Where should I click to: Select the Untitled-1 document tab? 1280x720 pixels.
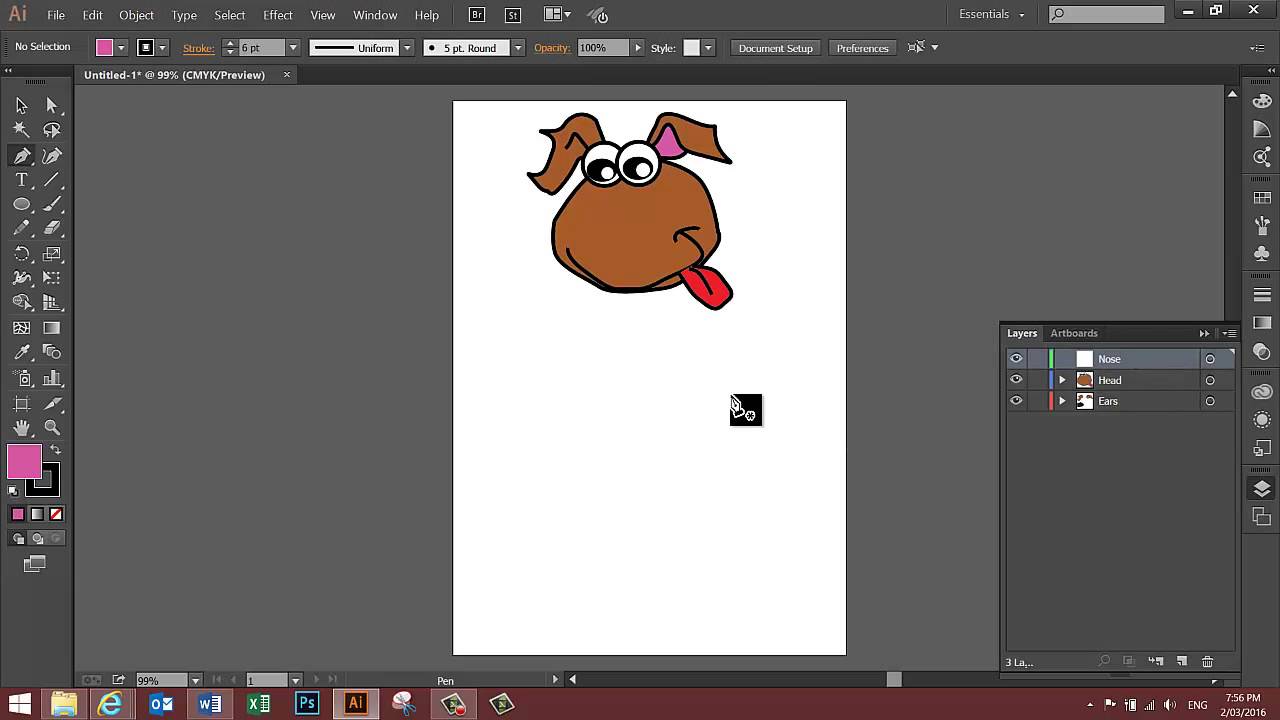click(x=175, y=75)
